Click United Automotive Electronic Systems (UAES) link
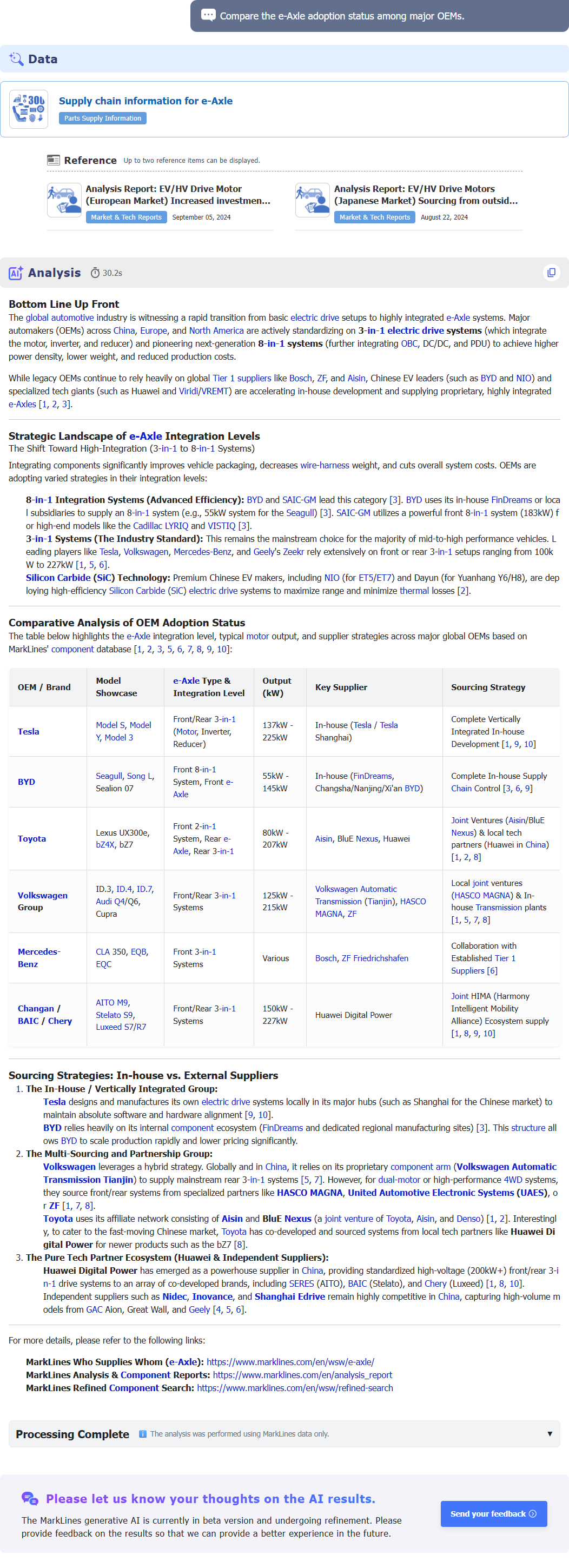The height and width of the screenshot is (1568, 569). click(447, 1193)
